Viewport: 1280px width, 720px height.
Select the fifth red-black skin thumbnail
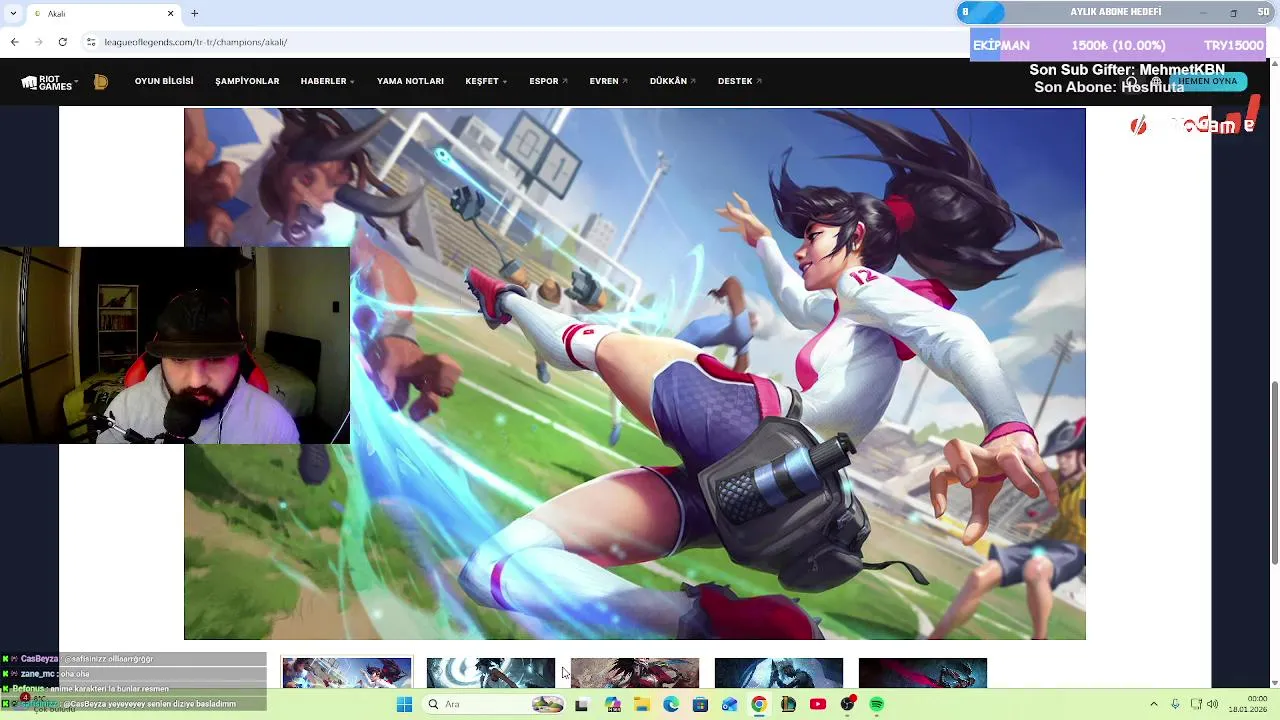click(x=923, y=673)
